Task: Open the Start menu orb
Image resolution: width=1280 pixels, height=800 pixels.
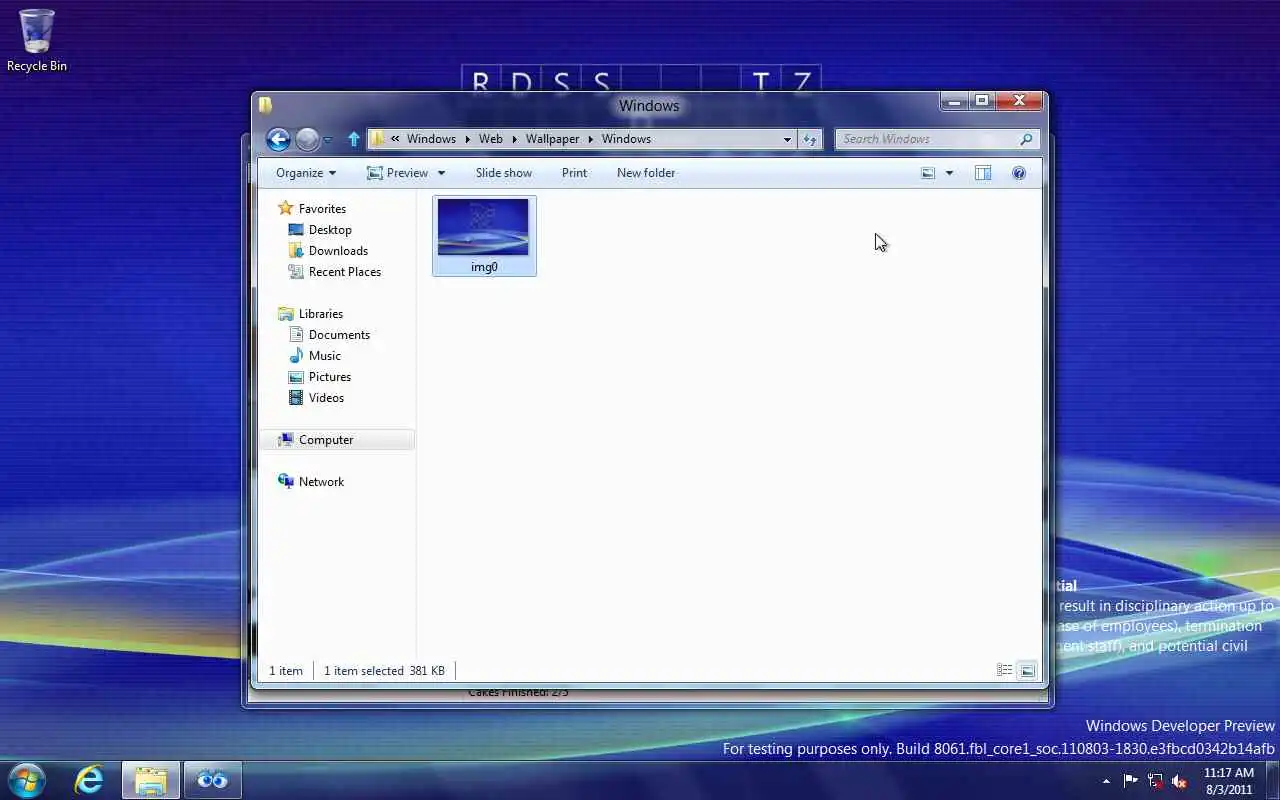Action: 27,780
